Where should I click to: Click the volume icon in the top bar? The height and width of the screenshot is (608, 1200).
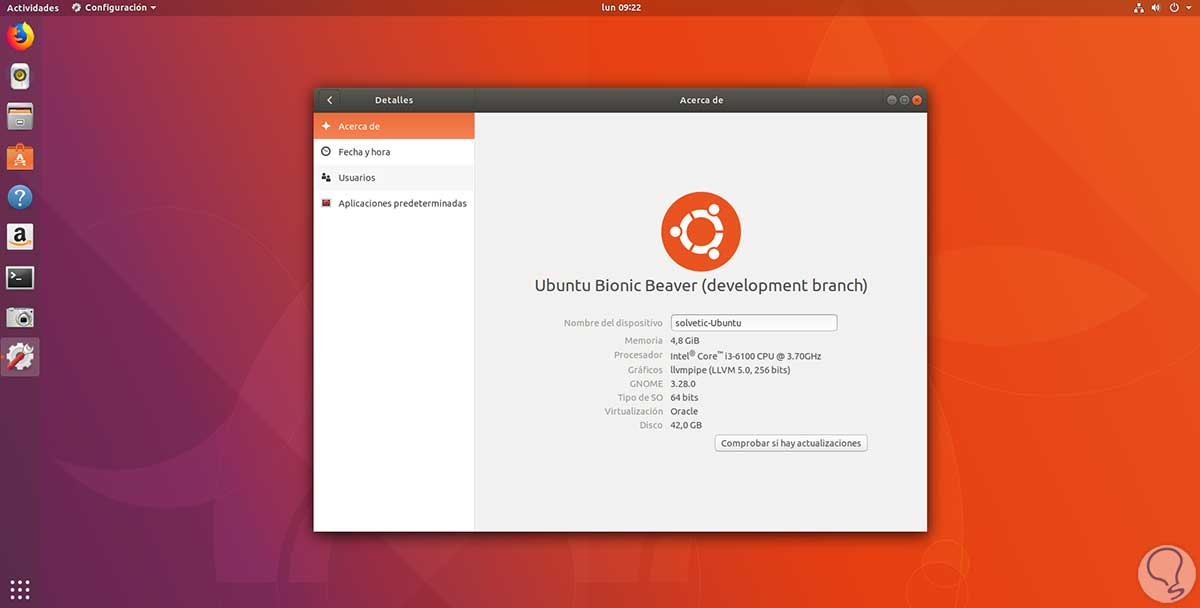pyautogui.click(x=1156, y=7)
